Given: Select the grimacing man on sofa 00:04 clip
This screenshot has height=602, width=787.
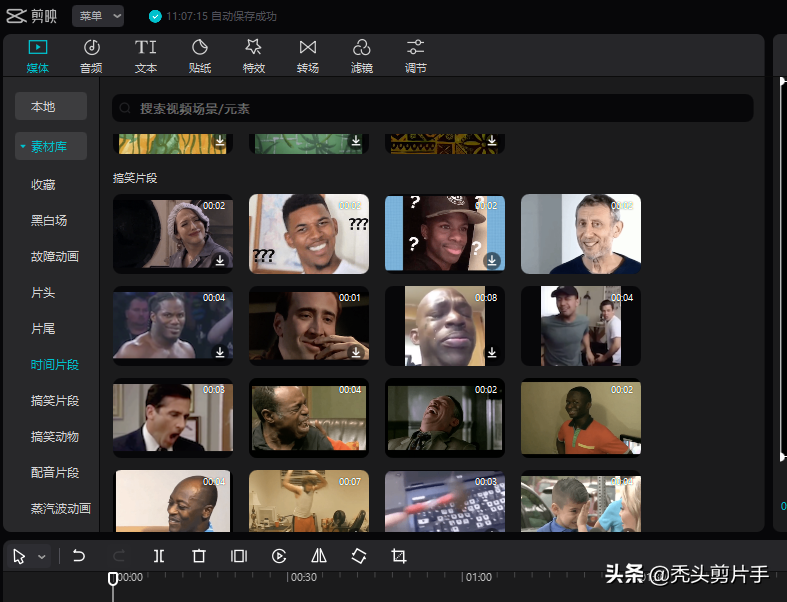Looking at the screenshot, I should tap(309, 418).
